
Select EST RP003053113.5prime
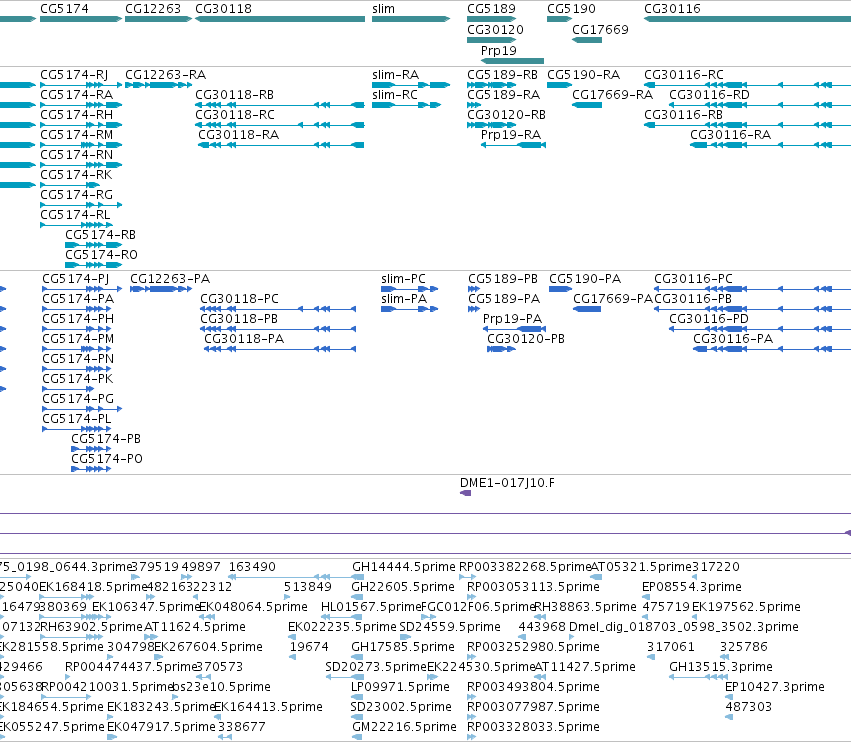(x=533, y=587)
